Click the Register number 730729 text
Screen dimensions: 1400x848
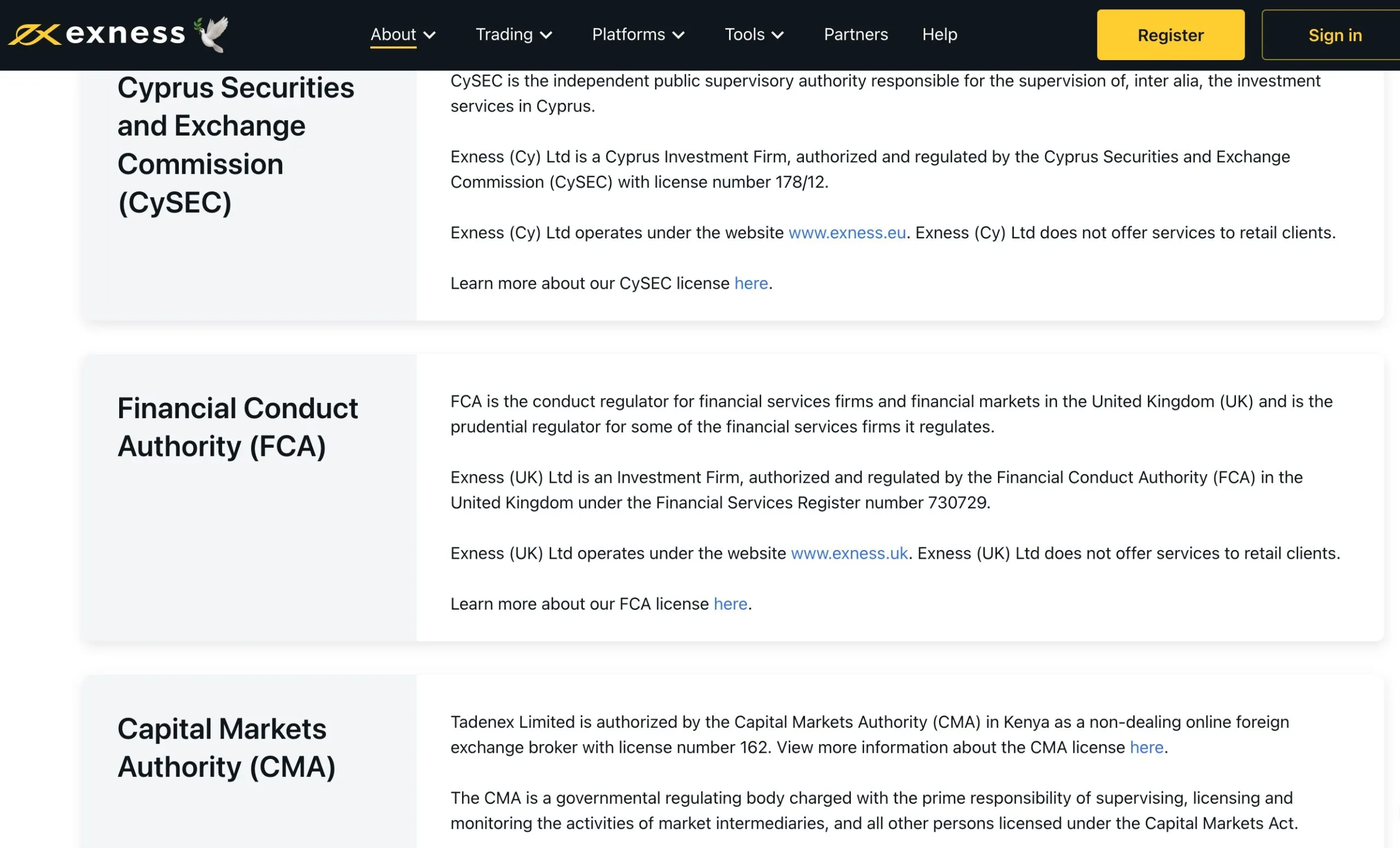coord(892,502)
